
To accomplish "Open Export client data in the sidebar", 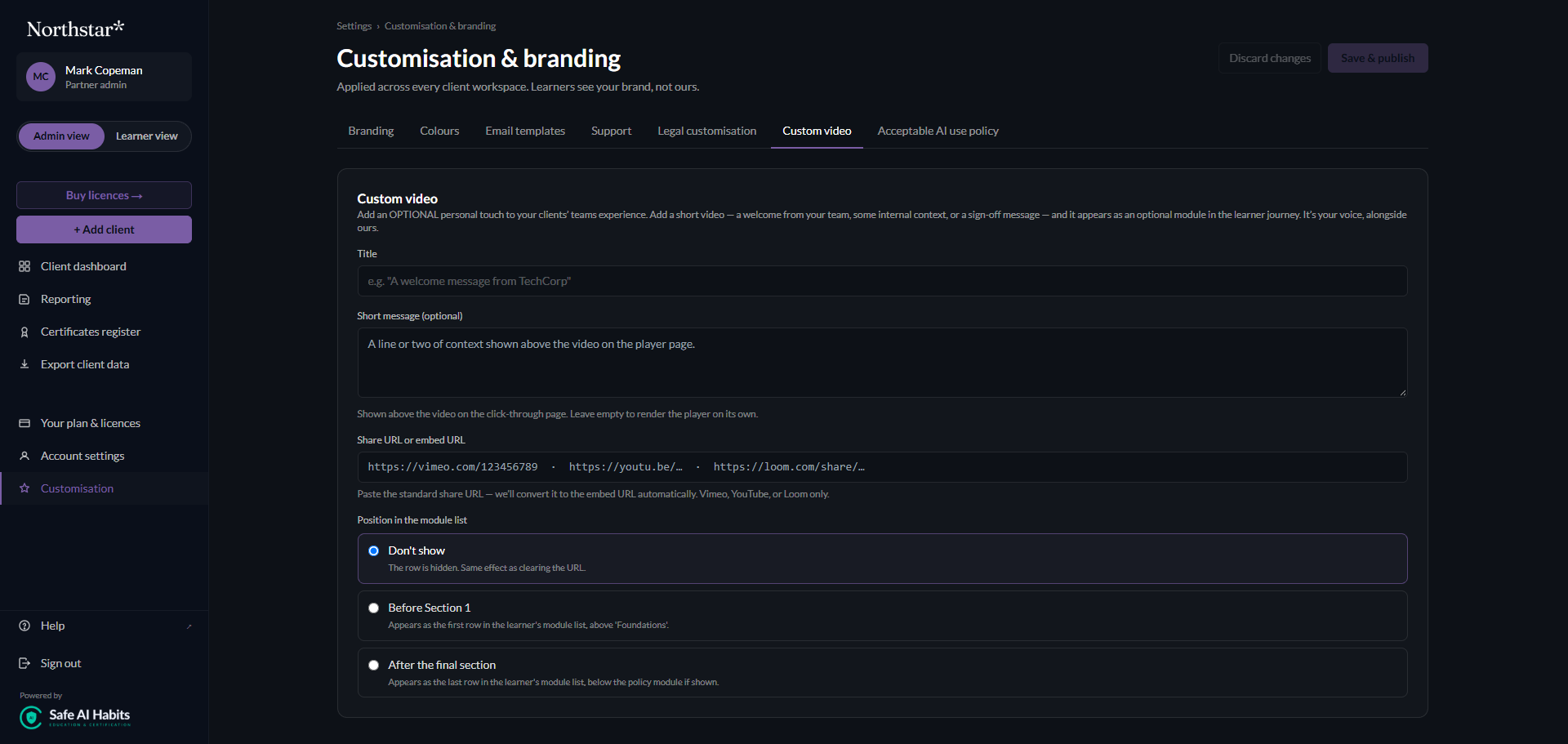I will [x=104, y=364].
